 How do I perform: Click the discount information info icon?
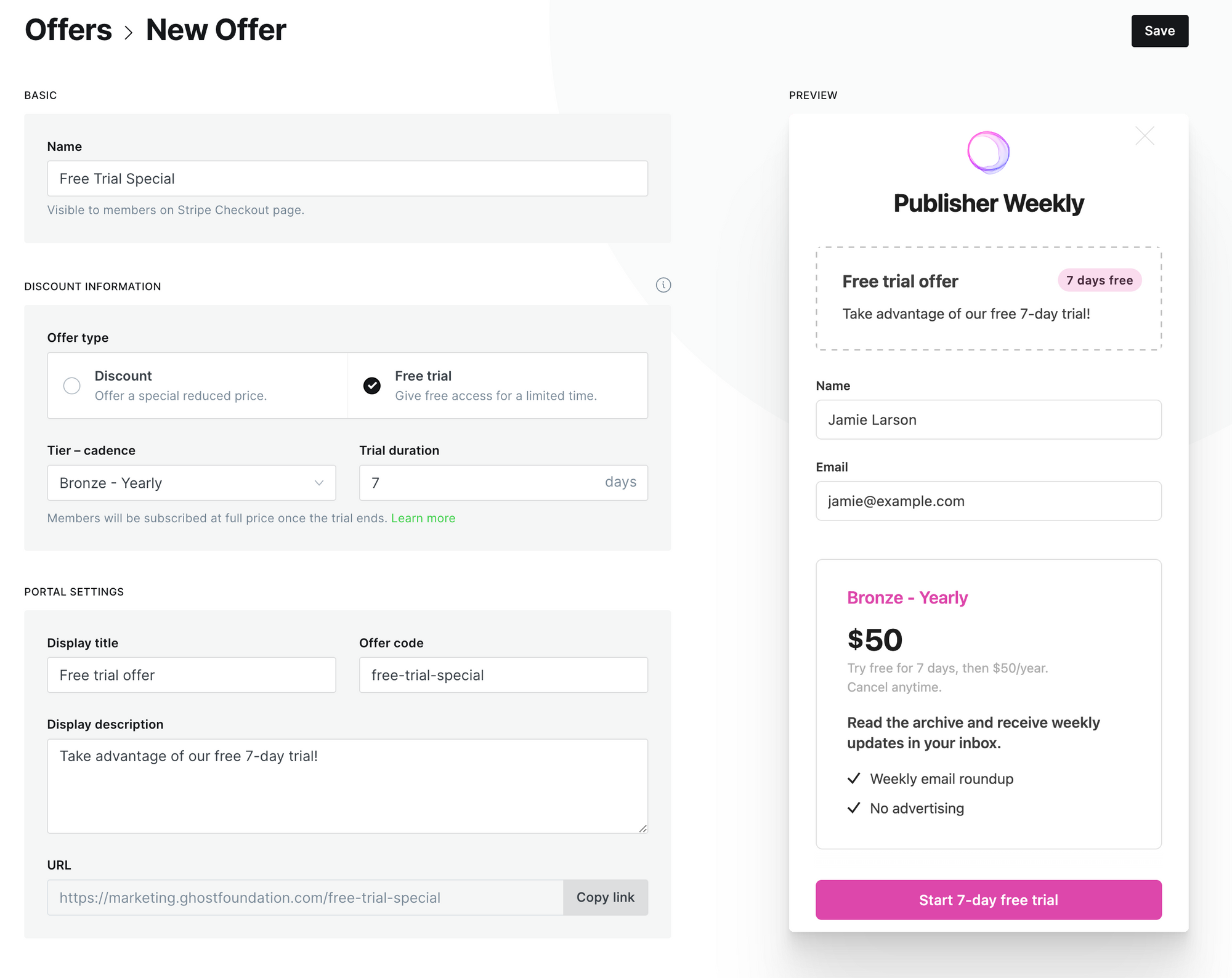[x=663, y=285]
